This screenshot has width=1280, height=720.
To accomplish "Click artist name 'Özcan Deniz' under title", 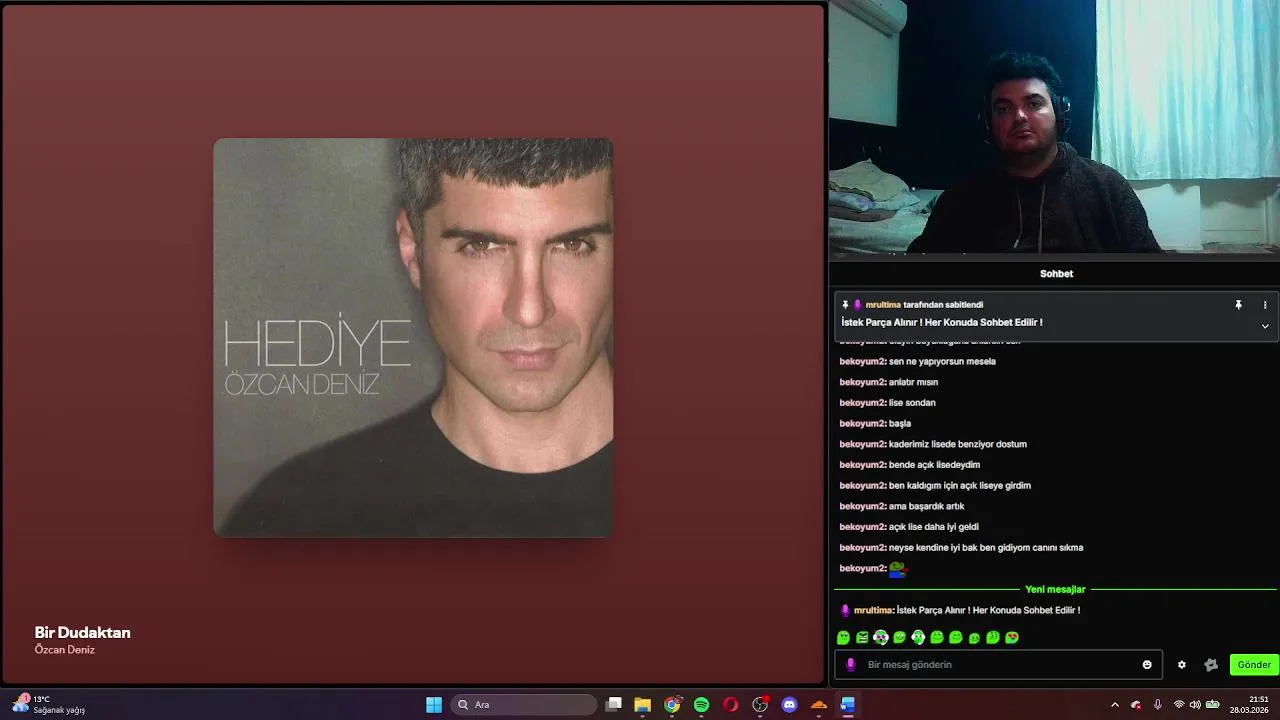I will click(x=64, y=650).
